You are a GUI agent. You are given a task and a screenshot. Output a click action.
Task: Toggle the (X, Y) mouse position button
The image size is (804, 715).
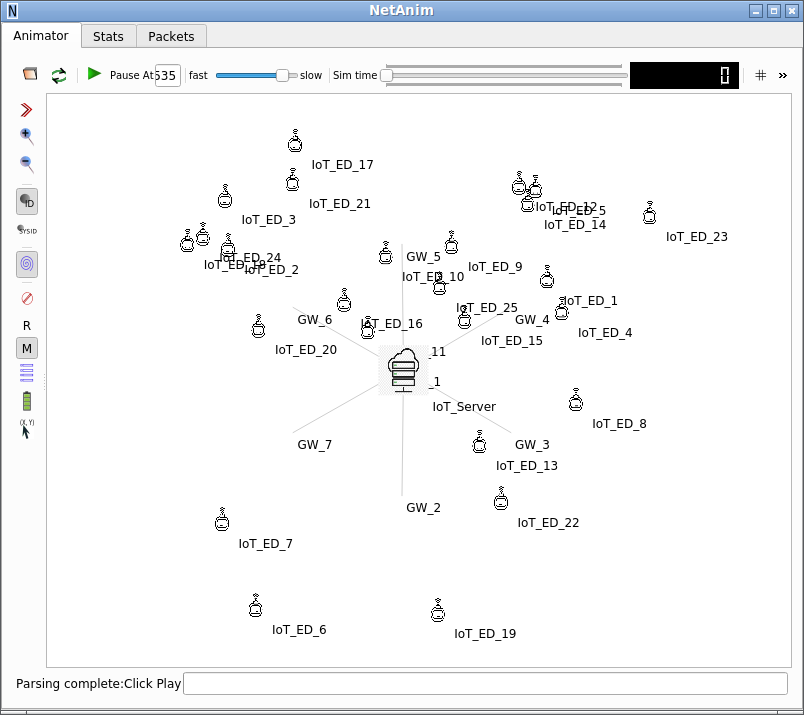coord(27,429)
